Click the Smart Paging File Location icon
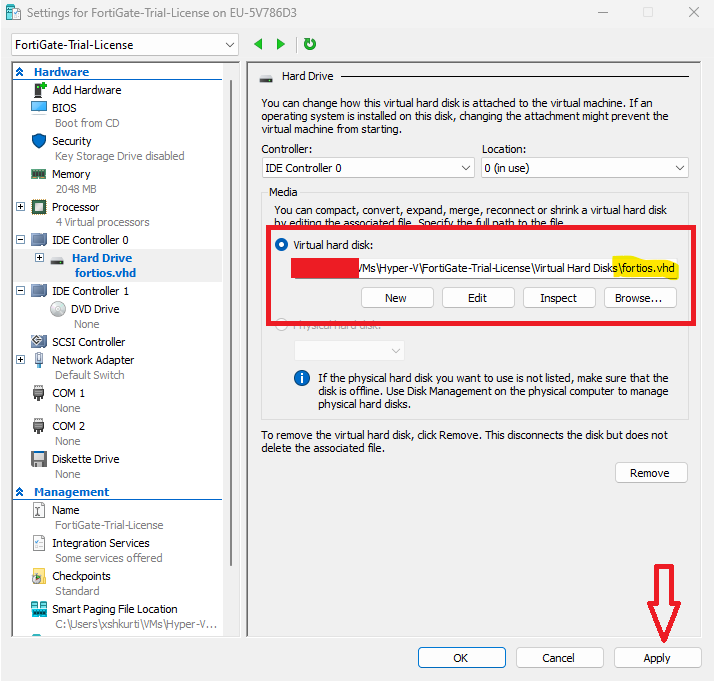 [39, 609]
